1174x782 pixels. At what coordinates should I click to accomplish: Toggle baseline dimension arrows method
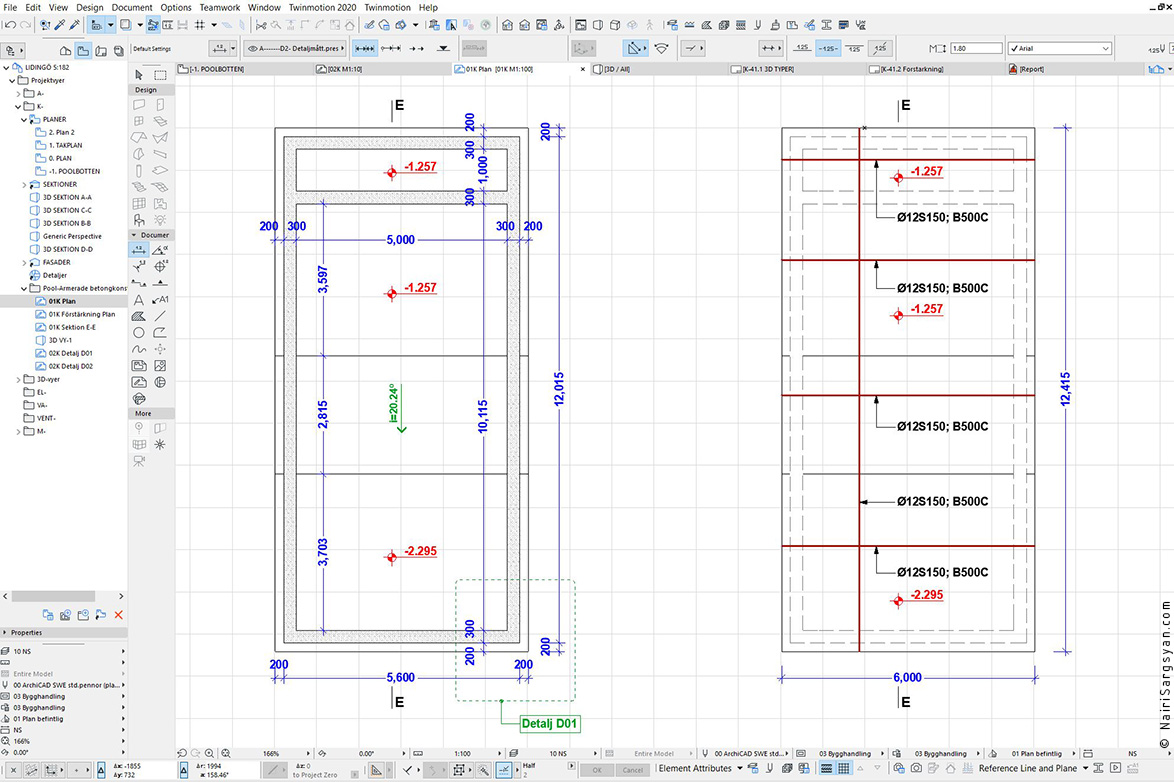(417, 49)
